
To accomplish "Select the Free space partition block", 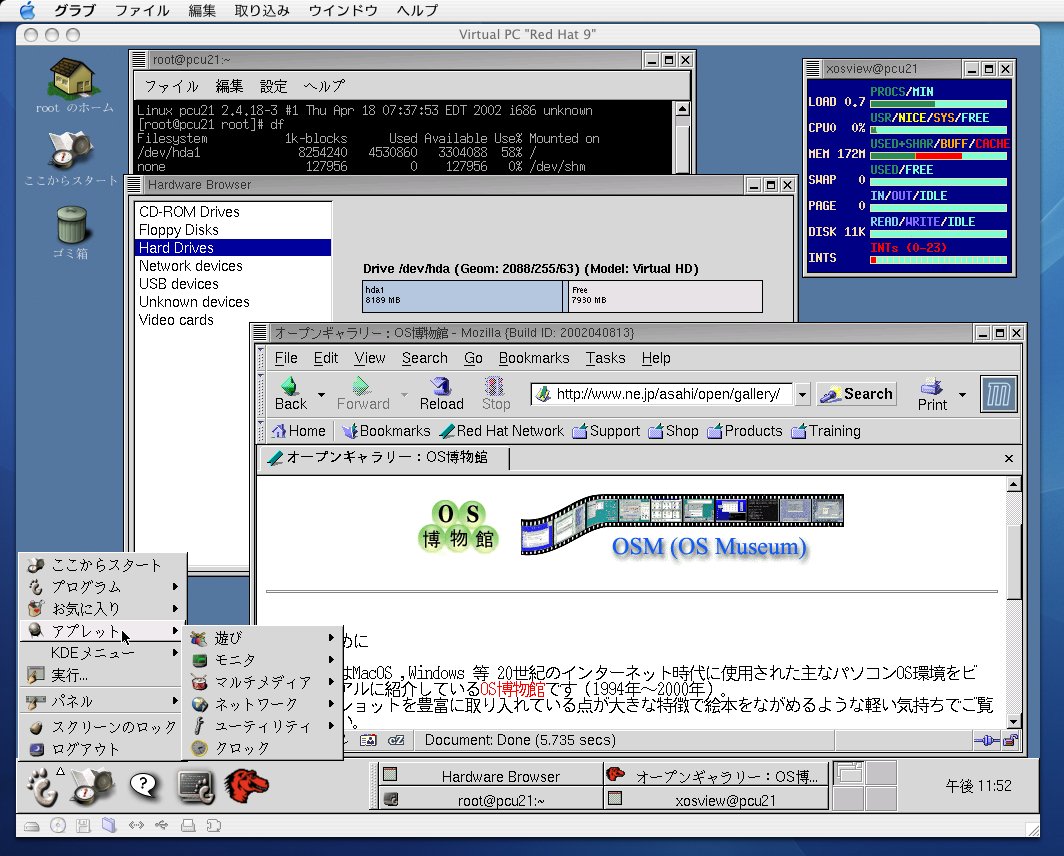I will (664, 296).
